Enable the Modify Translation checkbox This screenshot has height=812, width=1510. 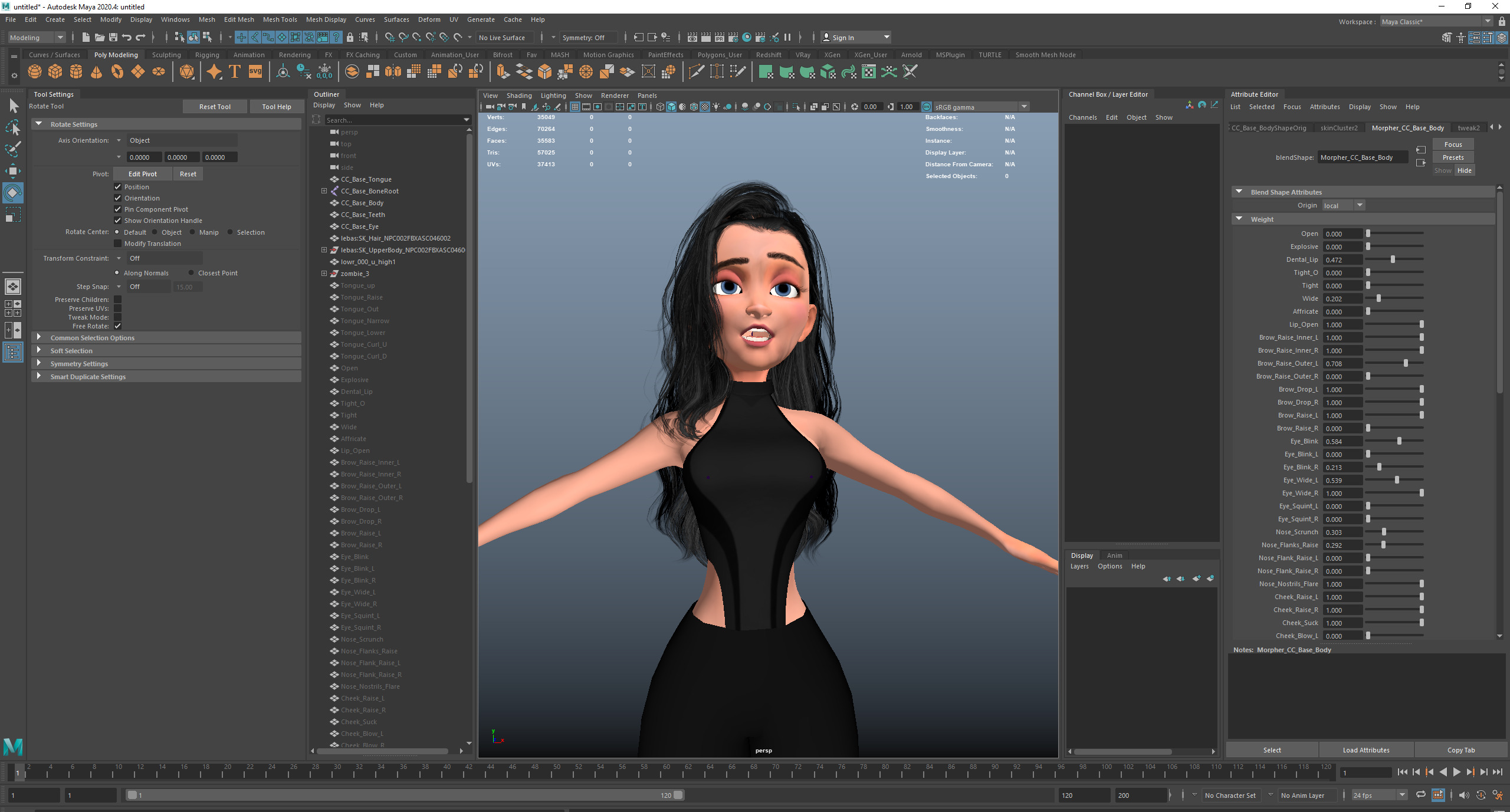point(117,244)
